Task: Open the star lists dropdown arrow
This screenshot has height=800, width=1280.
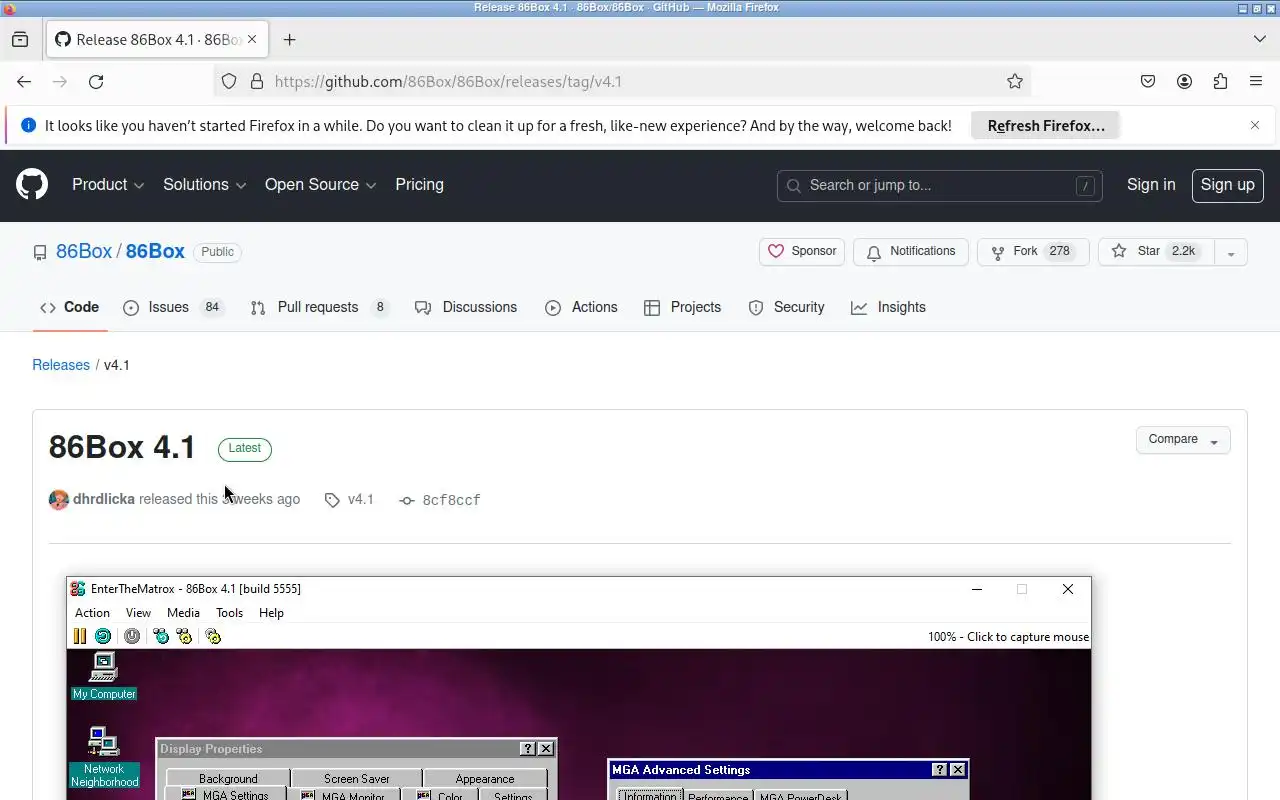Action: [1231, 252]
